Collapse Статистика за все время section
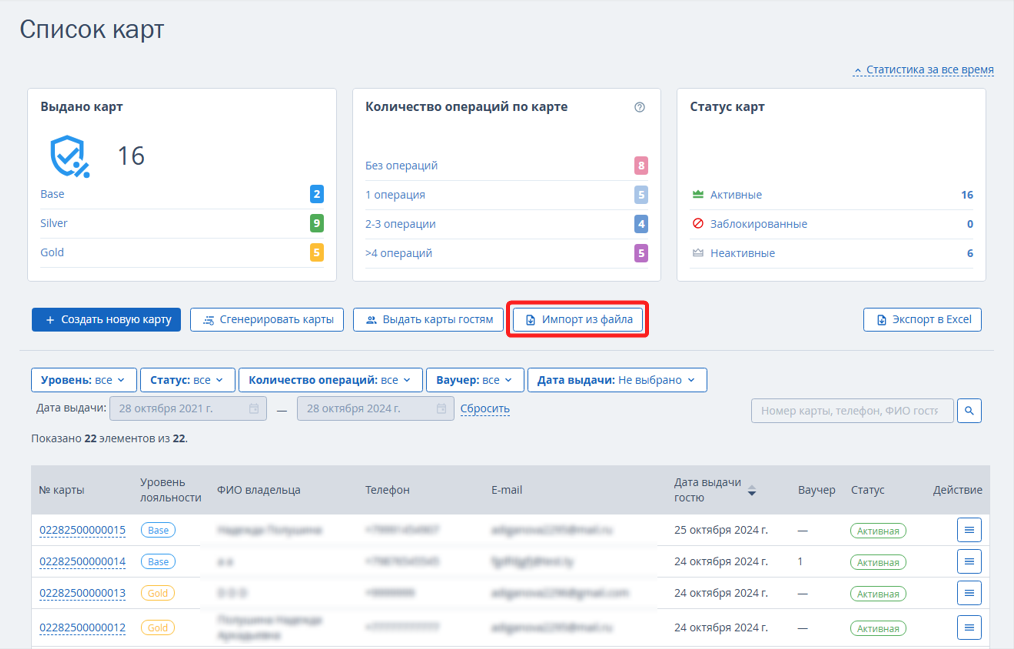The width and height of the screenshot is (1014, 649). click(923, 70)
